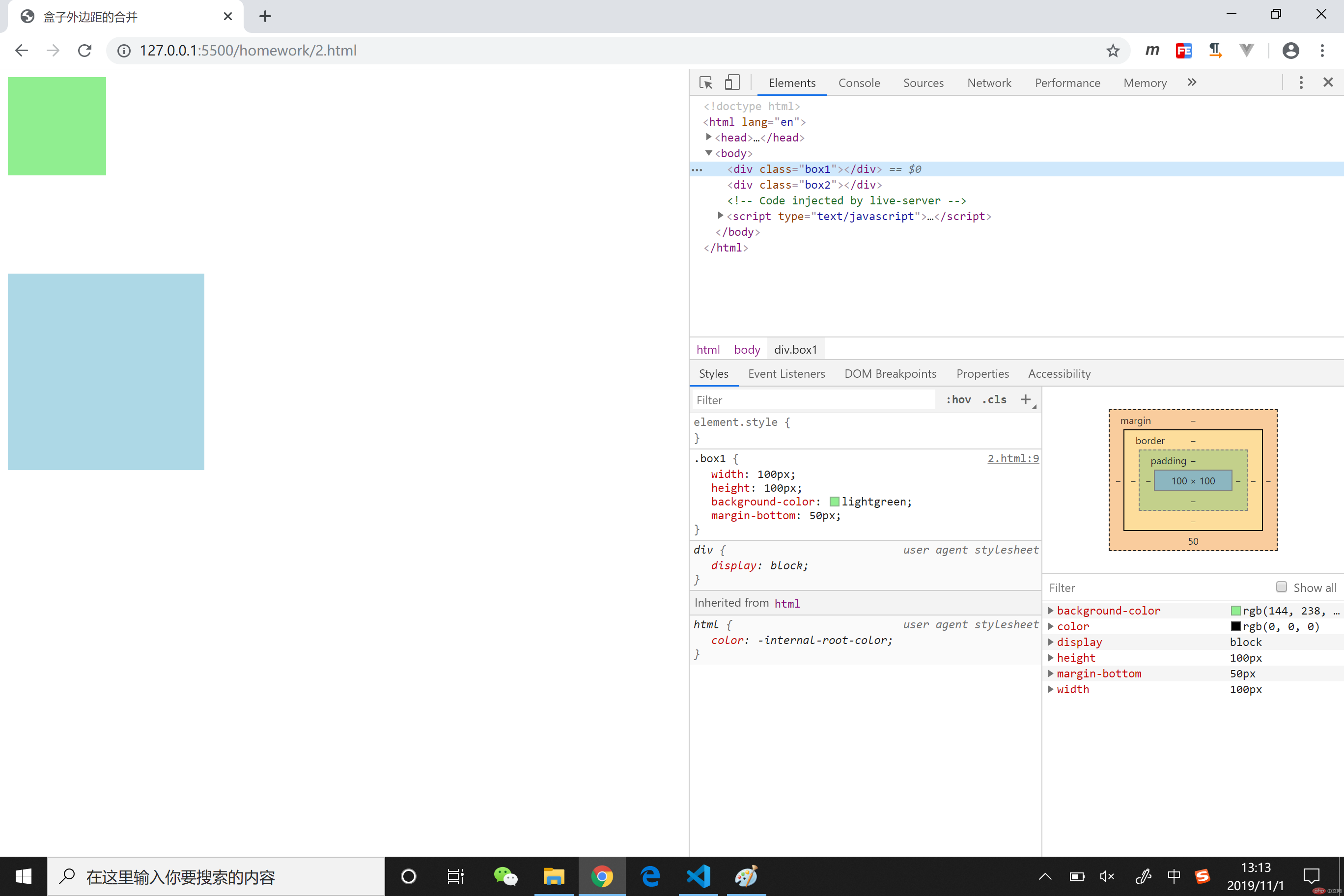
Task: Click the browser back arrow
Action: pos(22,50)
